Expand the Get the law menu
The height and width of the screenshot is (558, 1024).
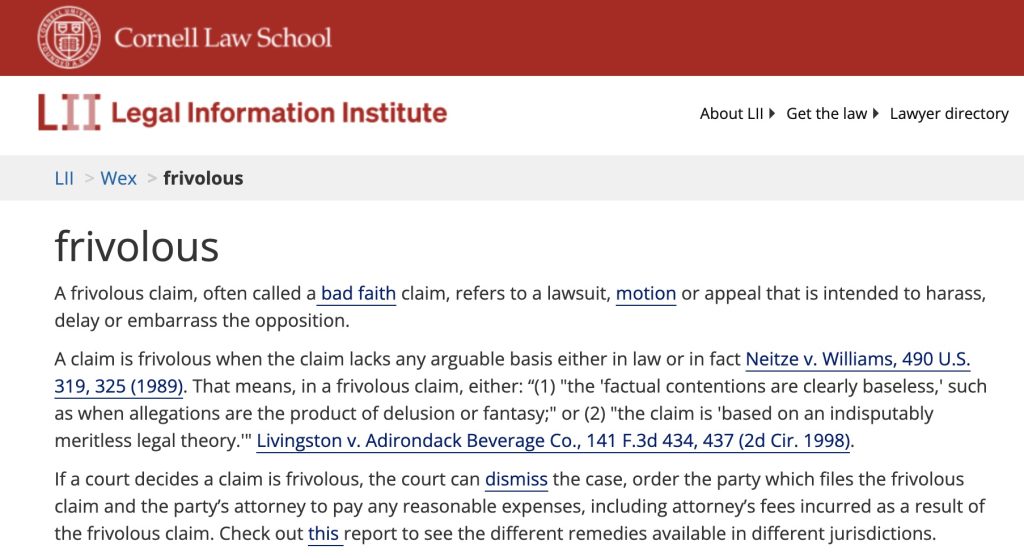(x=826, y=113)
